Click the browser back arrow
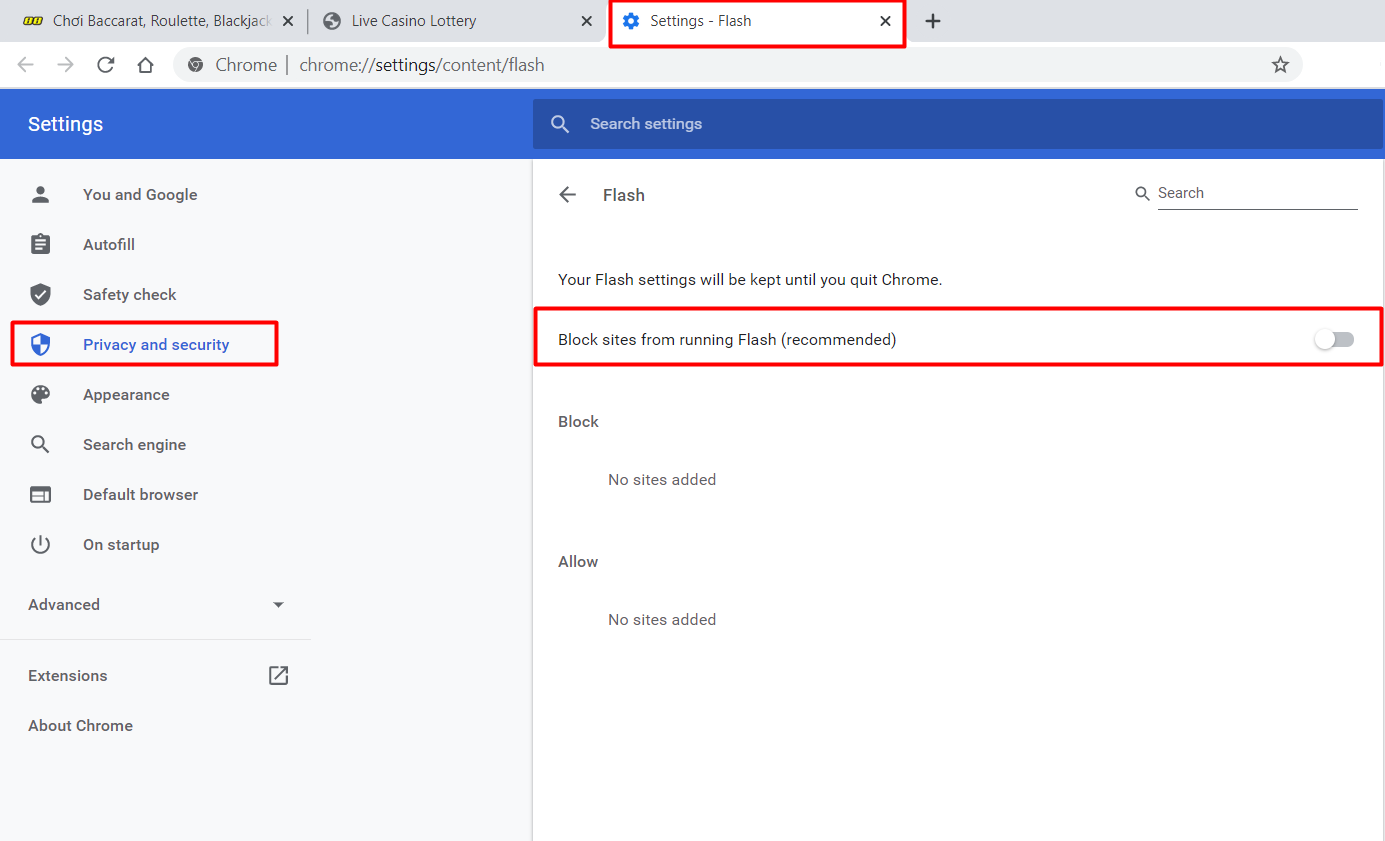Screen dimensions: 1385x841 tap(26, 65)
